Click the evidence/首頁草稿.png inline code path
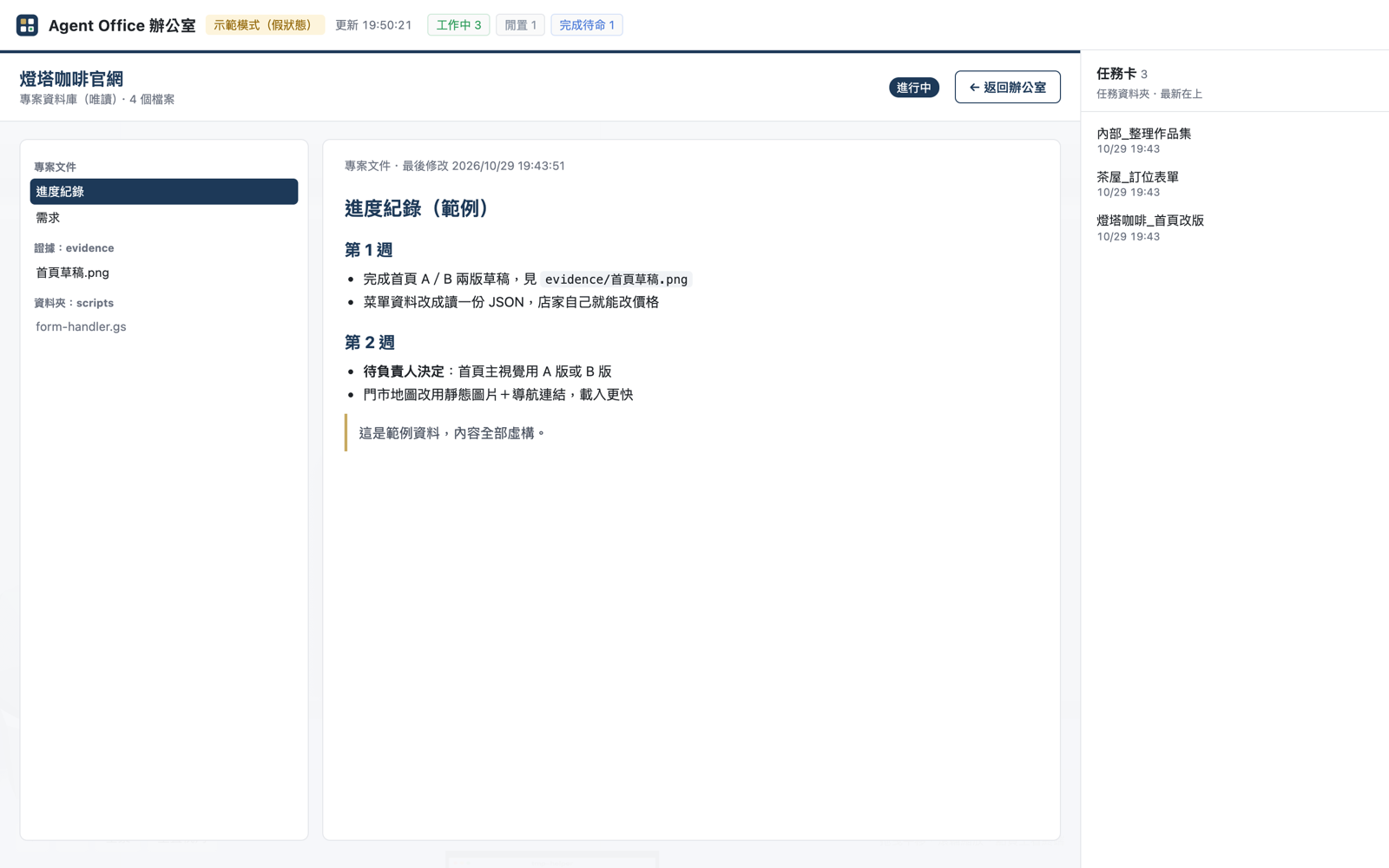This screenshot has width=1389, height=868. tap(616, 279)
